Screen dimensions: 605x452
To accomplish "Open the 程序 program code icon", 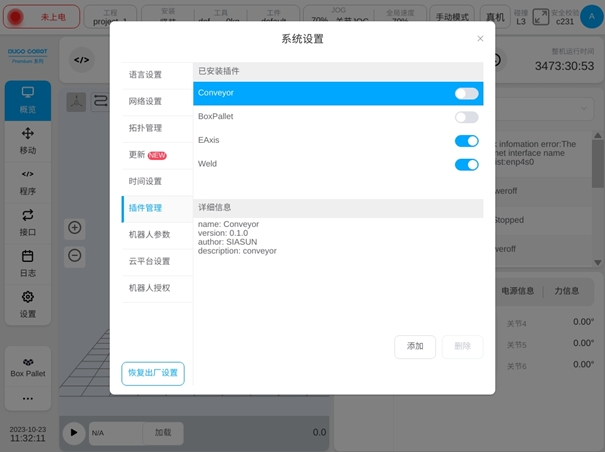I will 27,181.
